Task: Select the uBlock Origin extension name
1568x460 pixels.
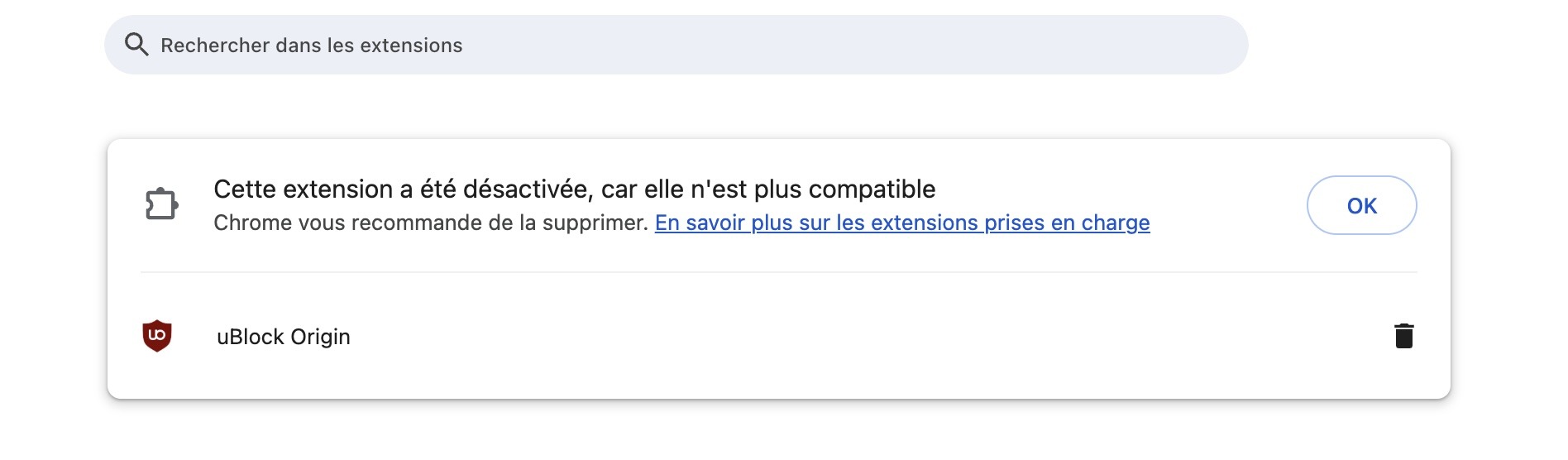Action: (x=284, y=337)
